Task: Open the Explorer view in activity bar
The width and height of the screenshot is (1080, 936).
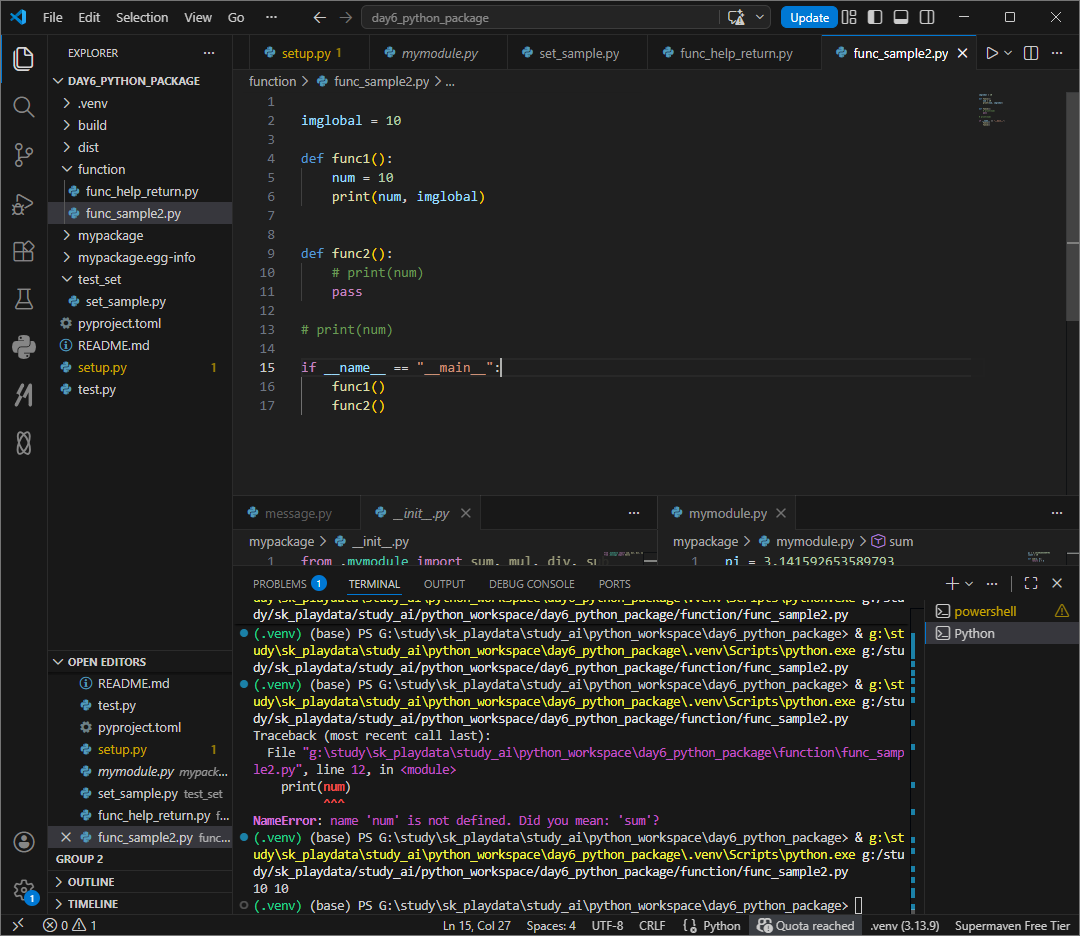Action: 23,59
